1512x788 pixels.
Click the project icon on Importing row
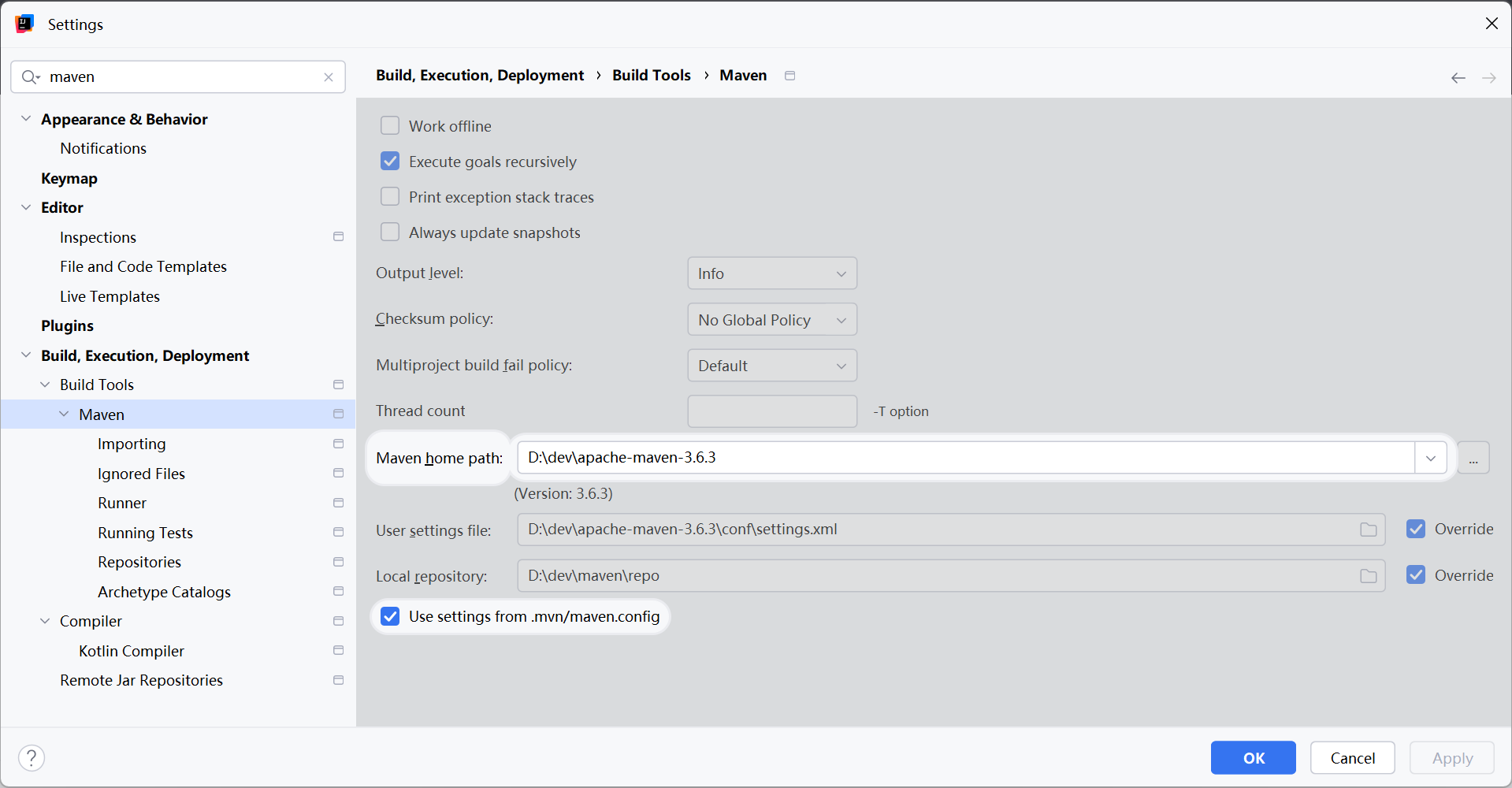click(x=339, y=444)
